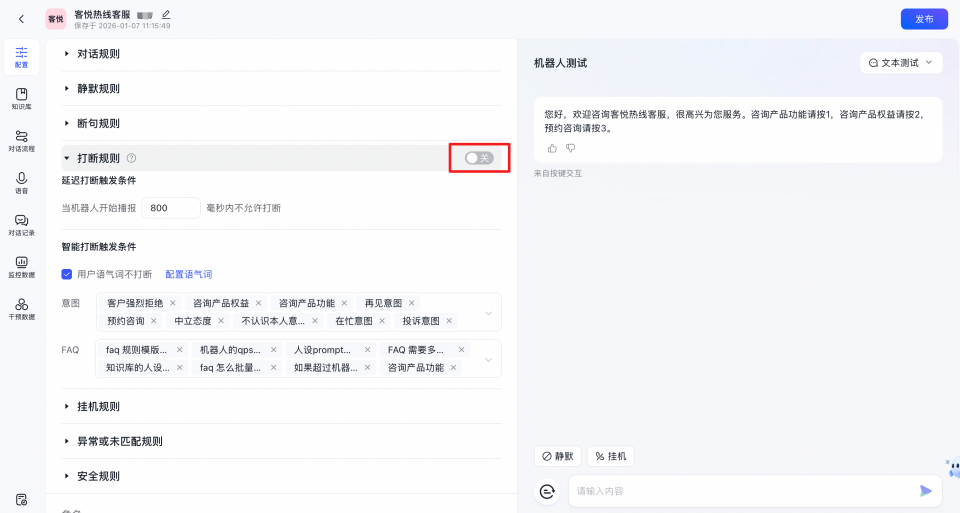Viewport: 960px width, 513px height.
Task: Open the 监控数据 sidebar section
Action: 21,266
